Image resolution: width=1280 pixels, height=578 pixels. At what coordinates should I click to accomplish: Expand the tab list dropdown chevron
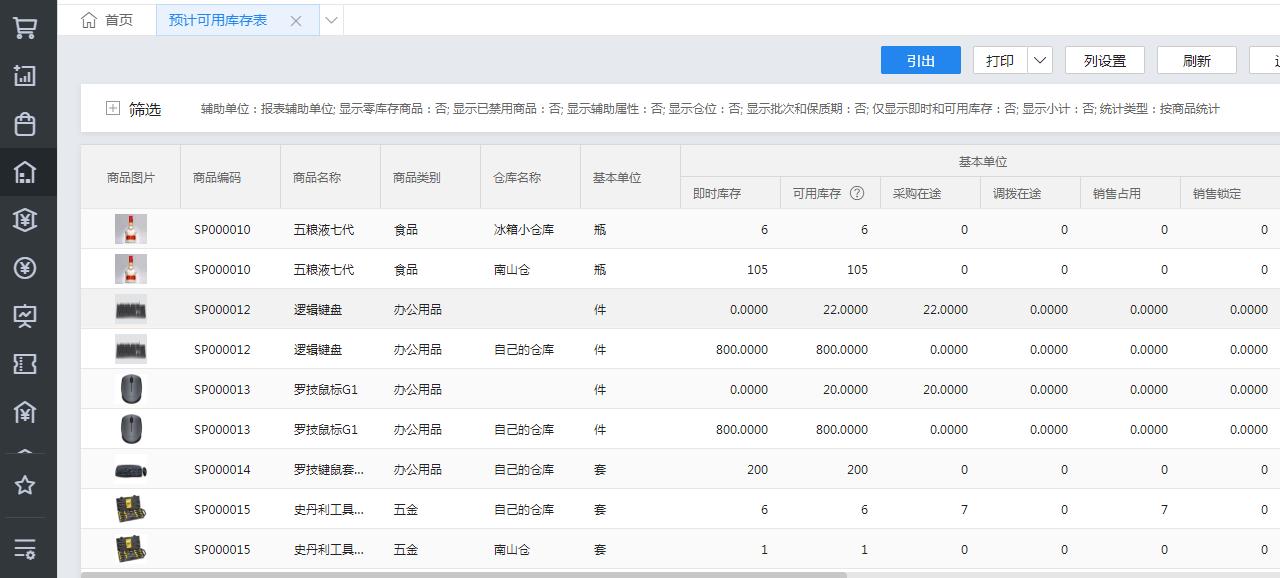click(x=331, y=20)
